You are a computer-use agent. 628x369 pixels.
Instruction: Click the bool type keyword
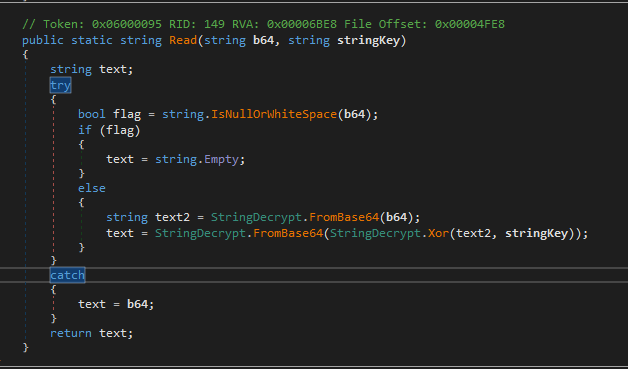point(92,115)
